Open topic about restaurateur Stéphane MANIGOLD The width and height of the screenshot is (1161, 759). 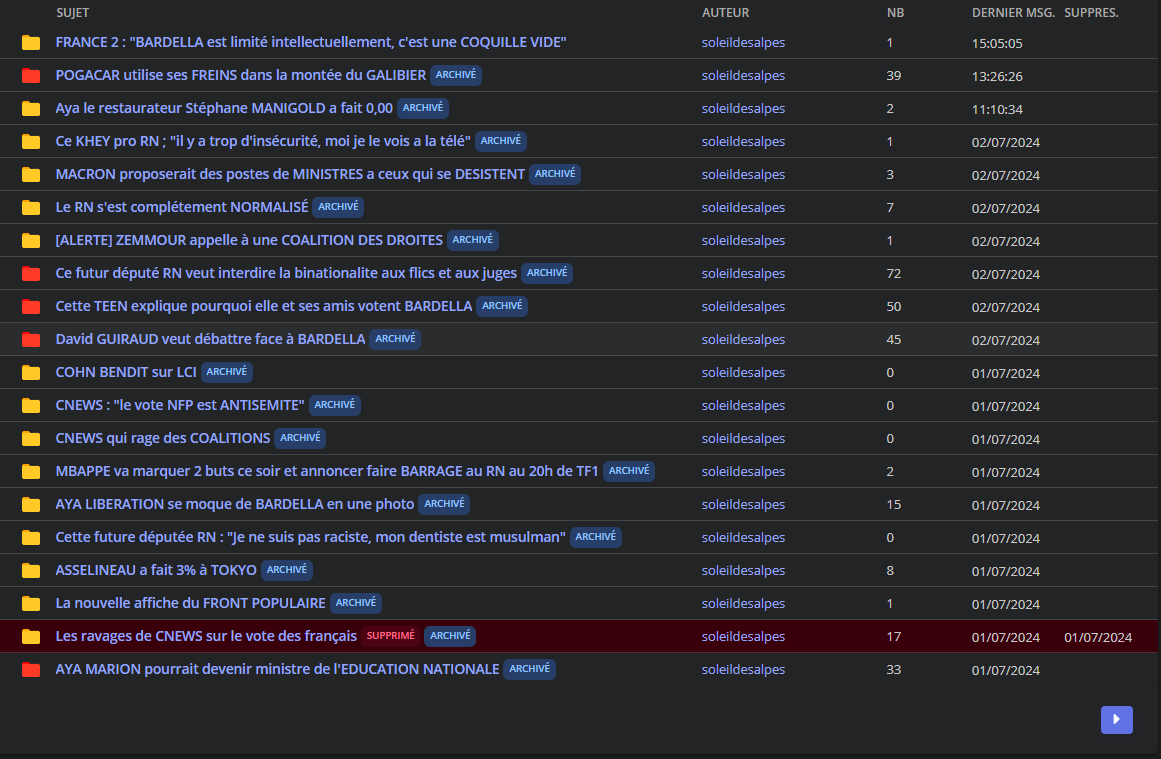(x=224, y=108)
